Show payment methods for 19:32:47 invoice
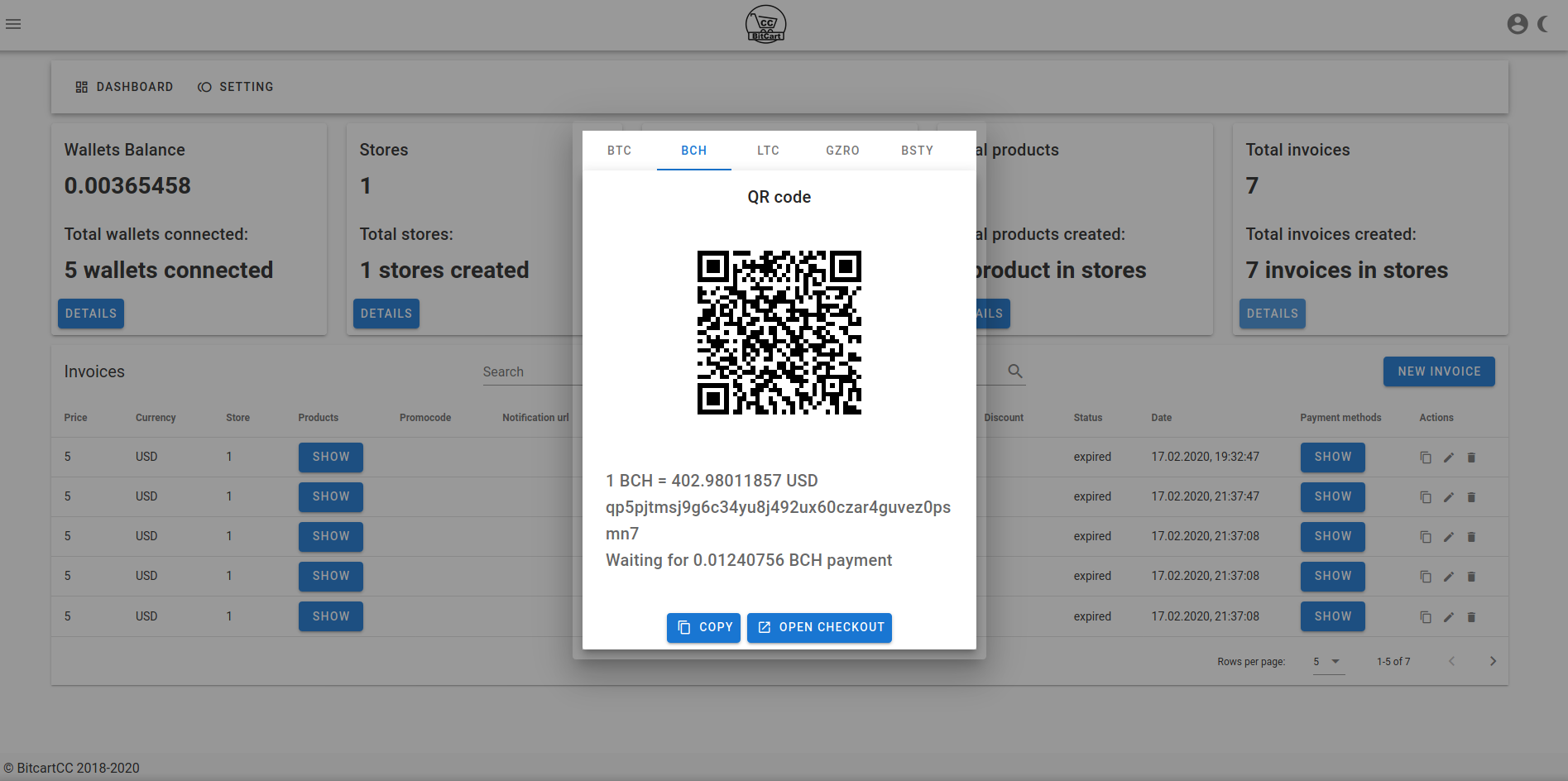This screenshot has height=781, width=1568. coord(1333,457)
